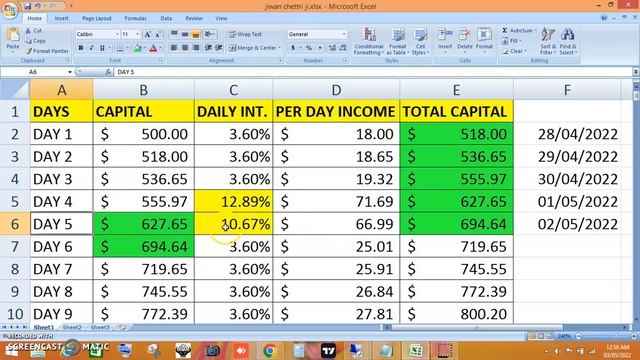Open the text Orientation options
Image resolution: width=640 pixels, height=360 pixels.
coord(209,34)
